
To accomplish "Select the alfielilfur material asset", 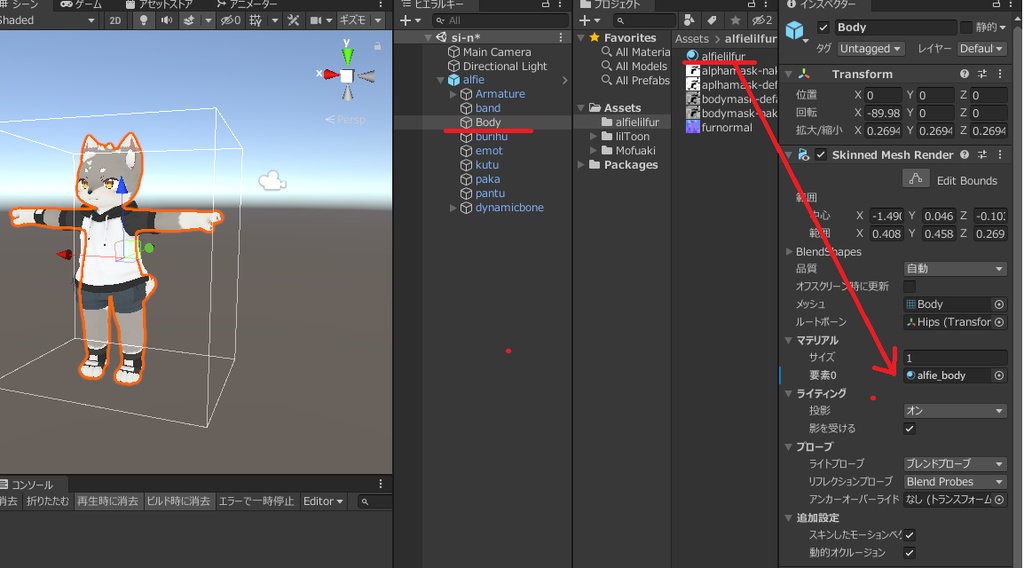I will pyautogui.click(x=716, y=56).
